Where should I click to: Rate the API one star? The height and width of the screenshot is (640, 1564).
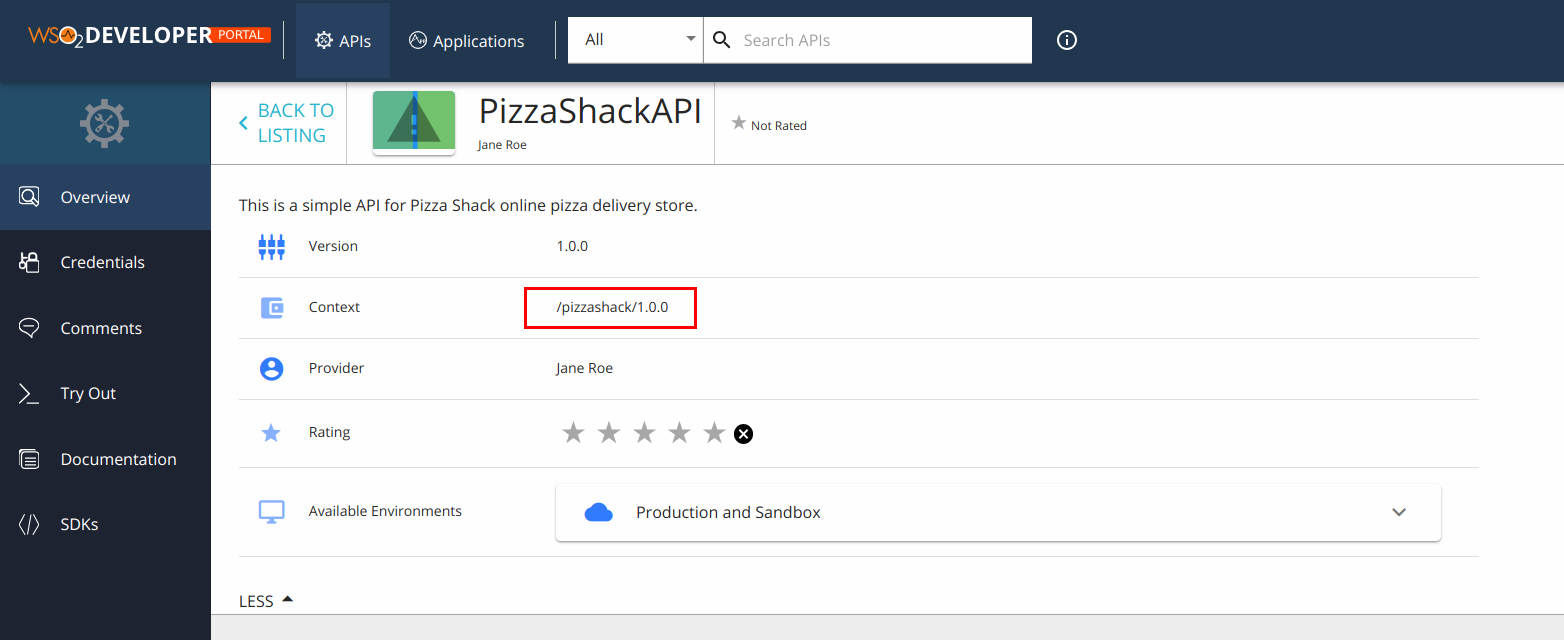coord(573,433)
